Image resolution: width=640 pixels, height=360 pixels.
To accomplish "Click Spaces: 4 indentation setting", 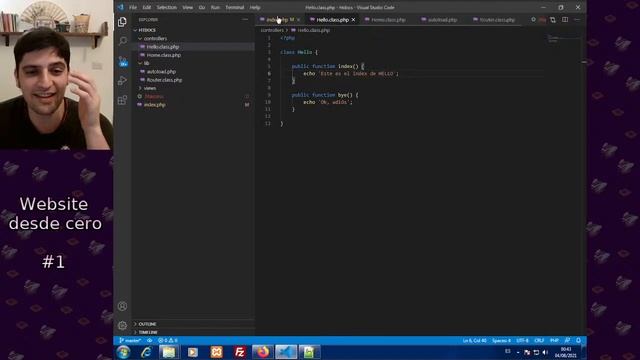I will coord(501,340).
